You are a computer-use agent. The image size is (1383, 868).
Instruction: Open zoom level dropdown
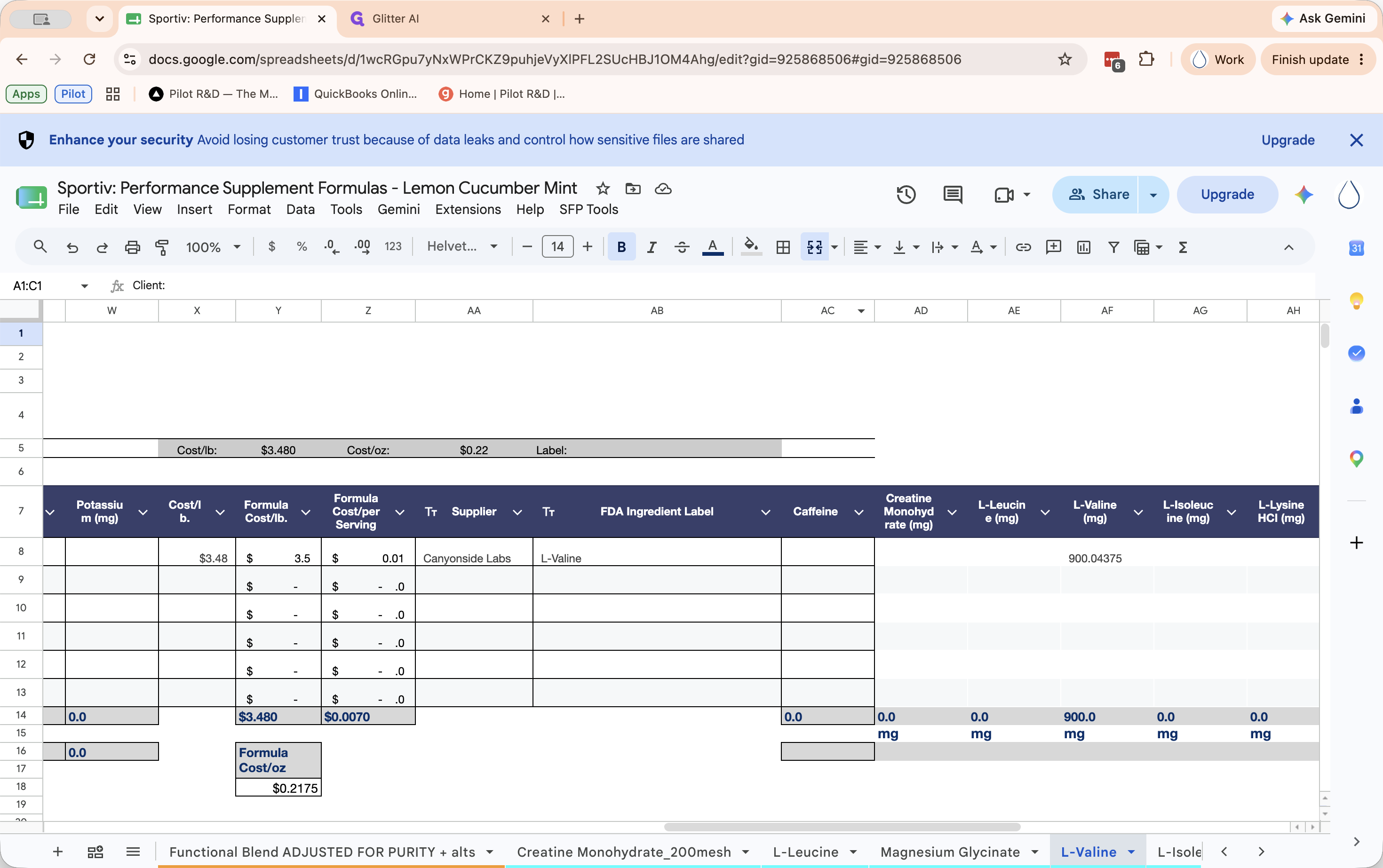(x=213, y=247)
